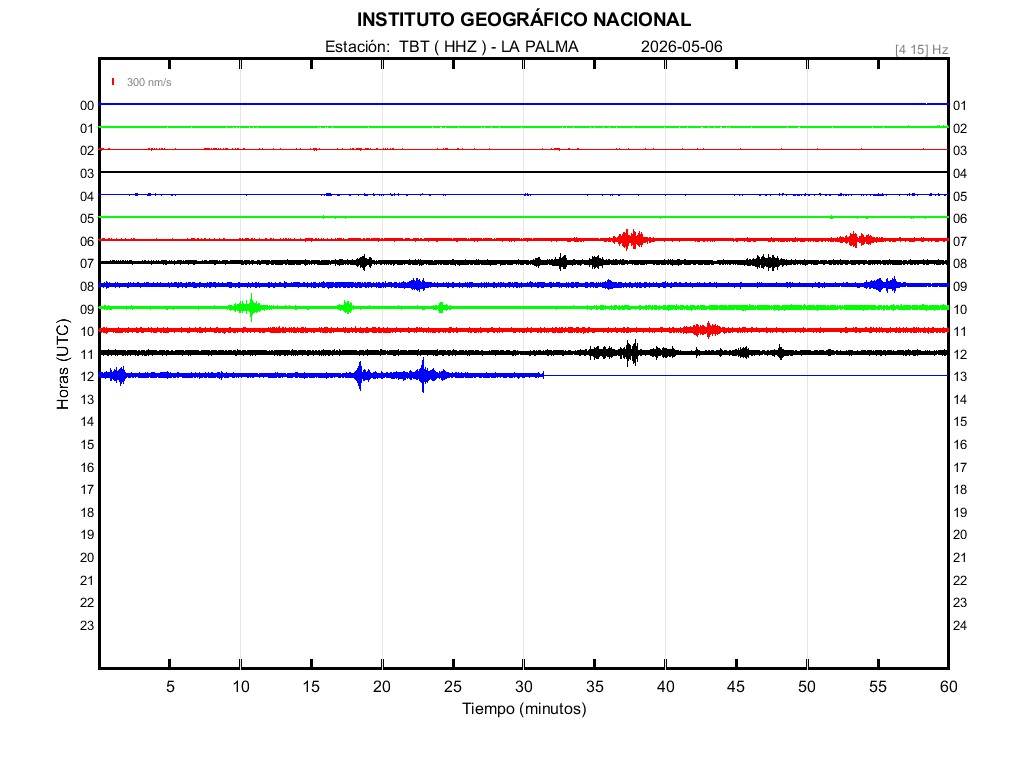This screenshot has height=768, width=1024.
Task: Click the Tiempo (minutos) axis label
Action: (524, 709)
